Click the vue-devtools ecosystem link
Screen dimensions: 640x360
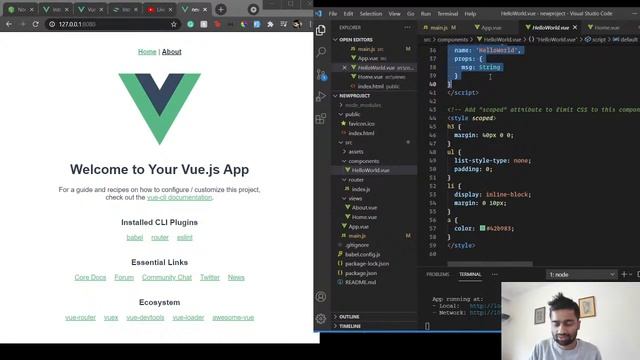coord(145,318)
